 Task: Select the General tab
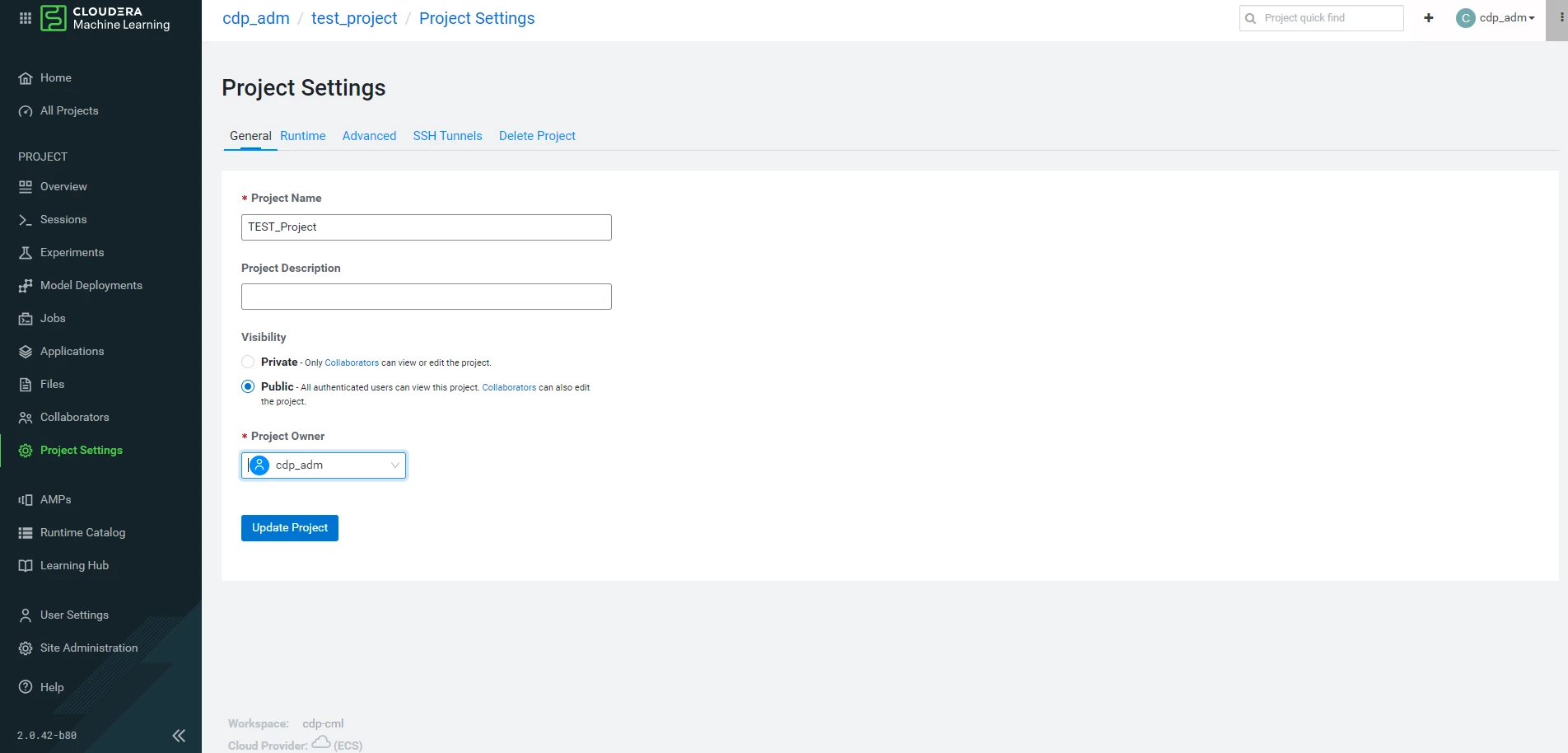[250, 136]
